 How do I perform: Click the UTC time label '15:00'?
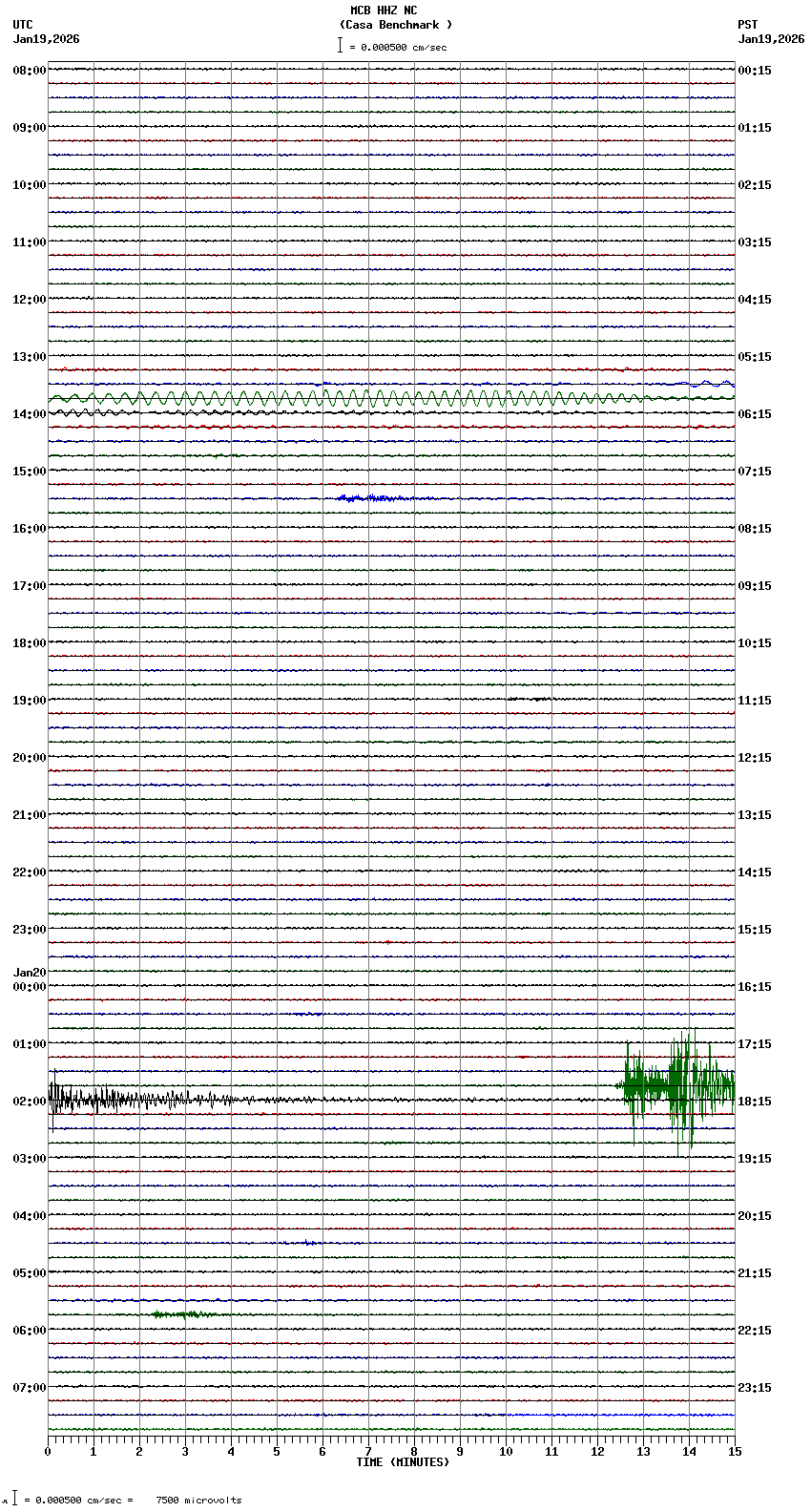pyautogui.click(x=30, y=472)
